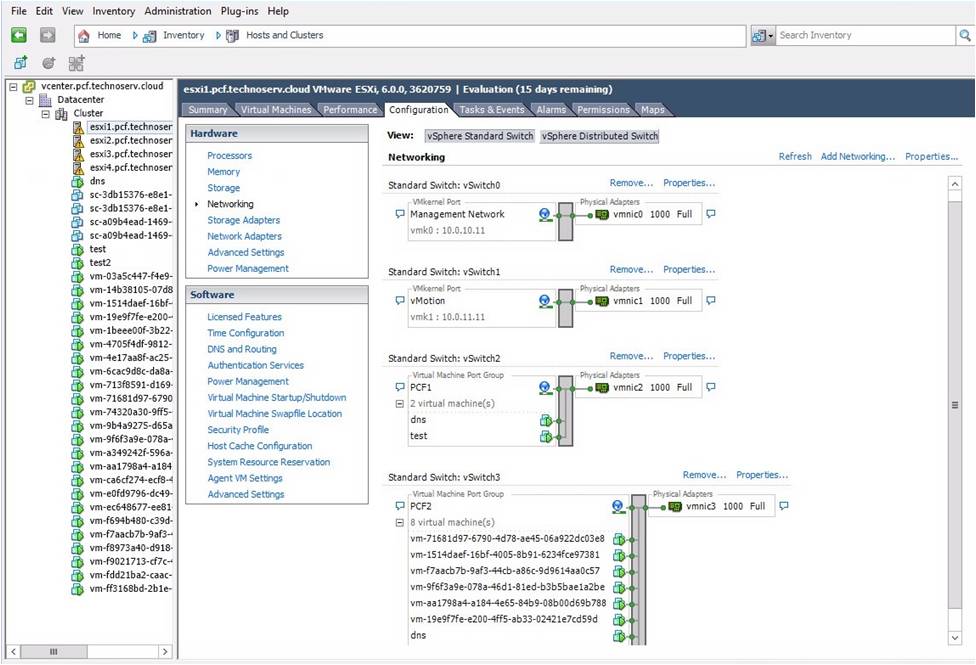Click Add Networking link
976x665 pixels.
point(857,157)
